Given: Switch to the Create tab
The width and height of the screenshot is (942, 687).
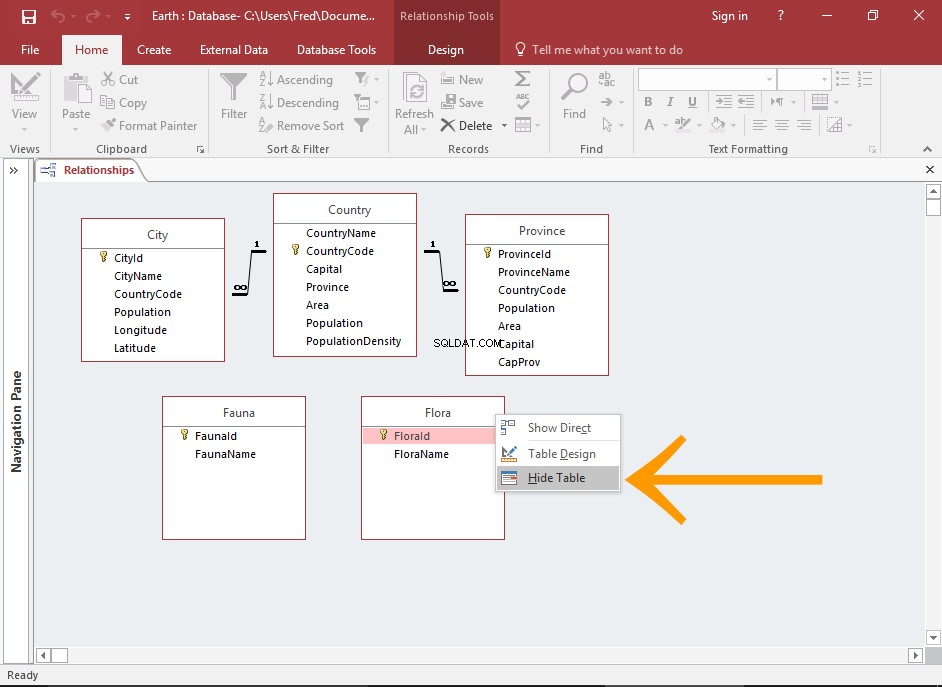Looking at the screenshot, I should 154,50.
